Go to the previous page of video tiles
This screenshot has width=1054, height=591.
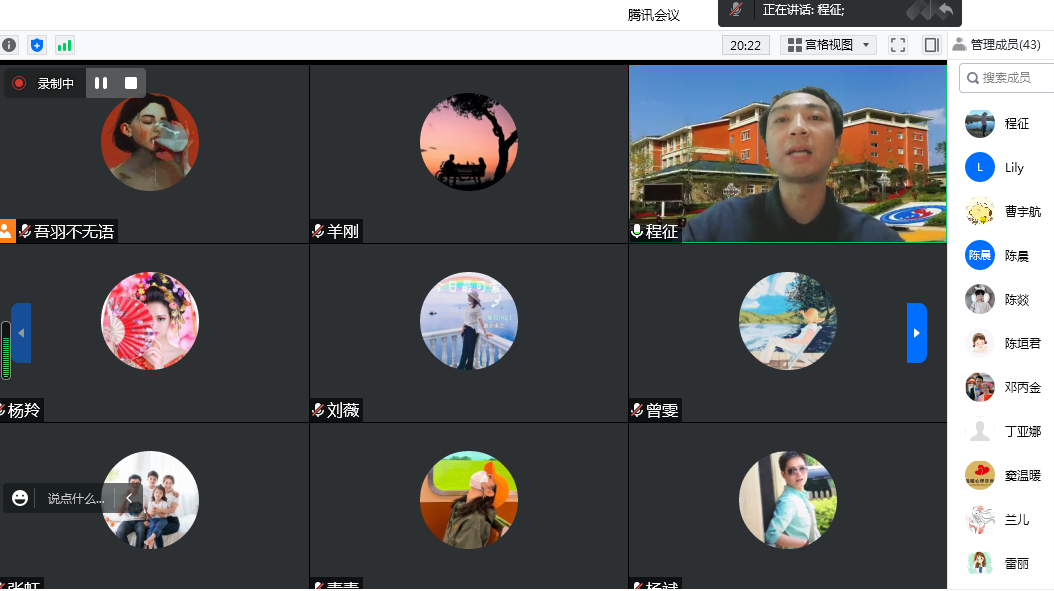(21, 333)
